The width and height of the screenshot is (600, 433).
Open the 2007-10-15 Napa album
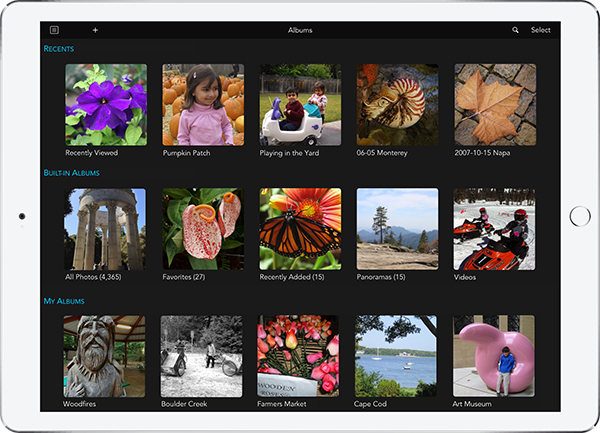click(495, 105)
